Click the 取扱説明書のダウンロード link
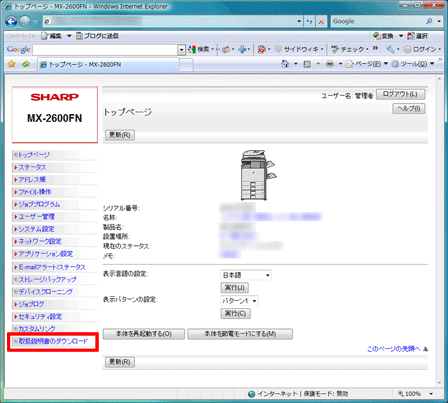The width and height of the screenshot is (448, 403). (x=53, y=341)
